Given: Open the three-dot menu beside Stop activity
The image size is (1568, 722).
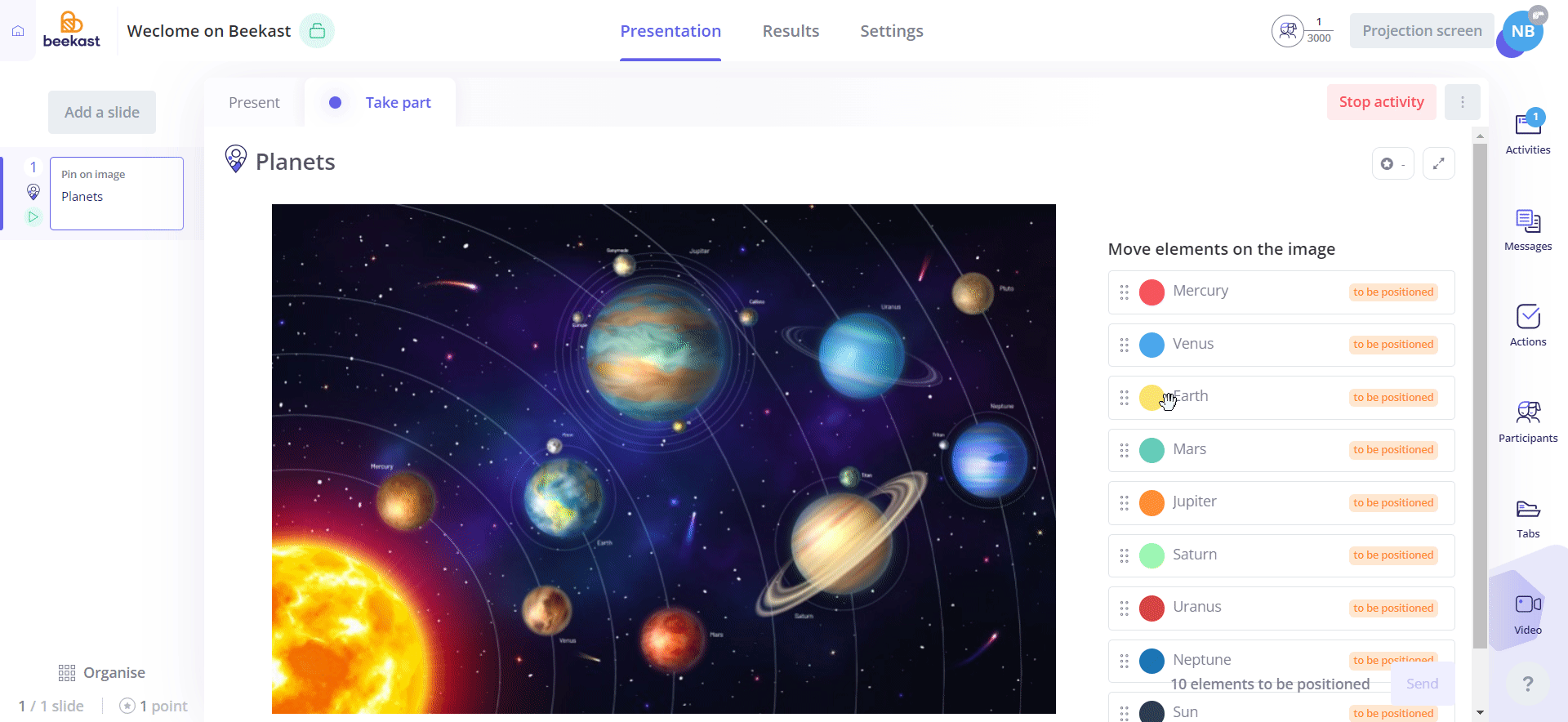Looking at the screenshot, I should (x=1463, y=102).
